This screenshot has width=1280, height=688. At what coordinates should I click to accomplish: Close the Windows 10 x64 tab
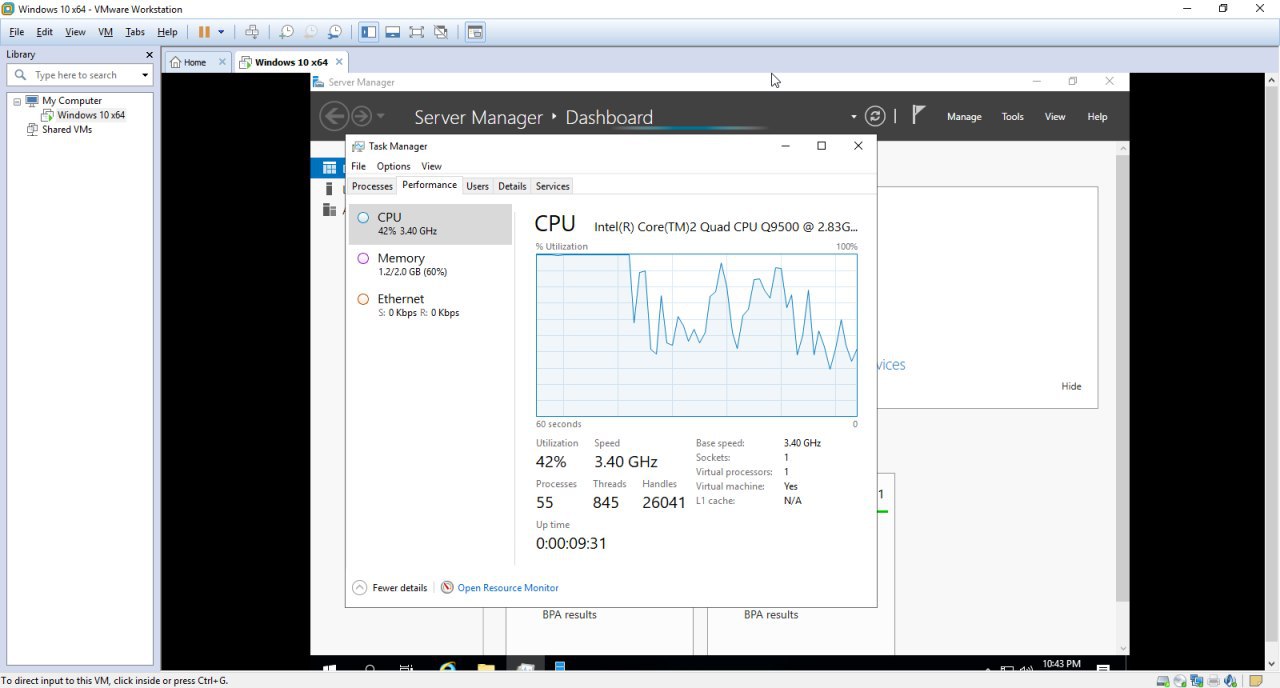tap(339, 62)
